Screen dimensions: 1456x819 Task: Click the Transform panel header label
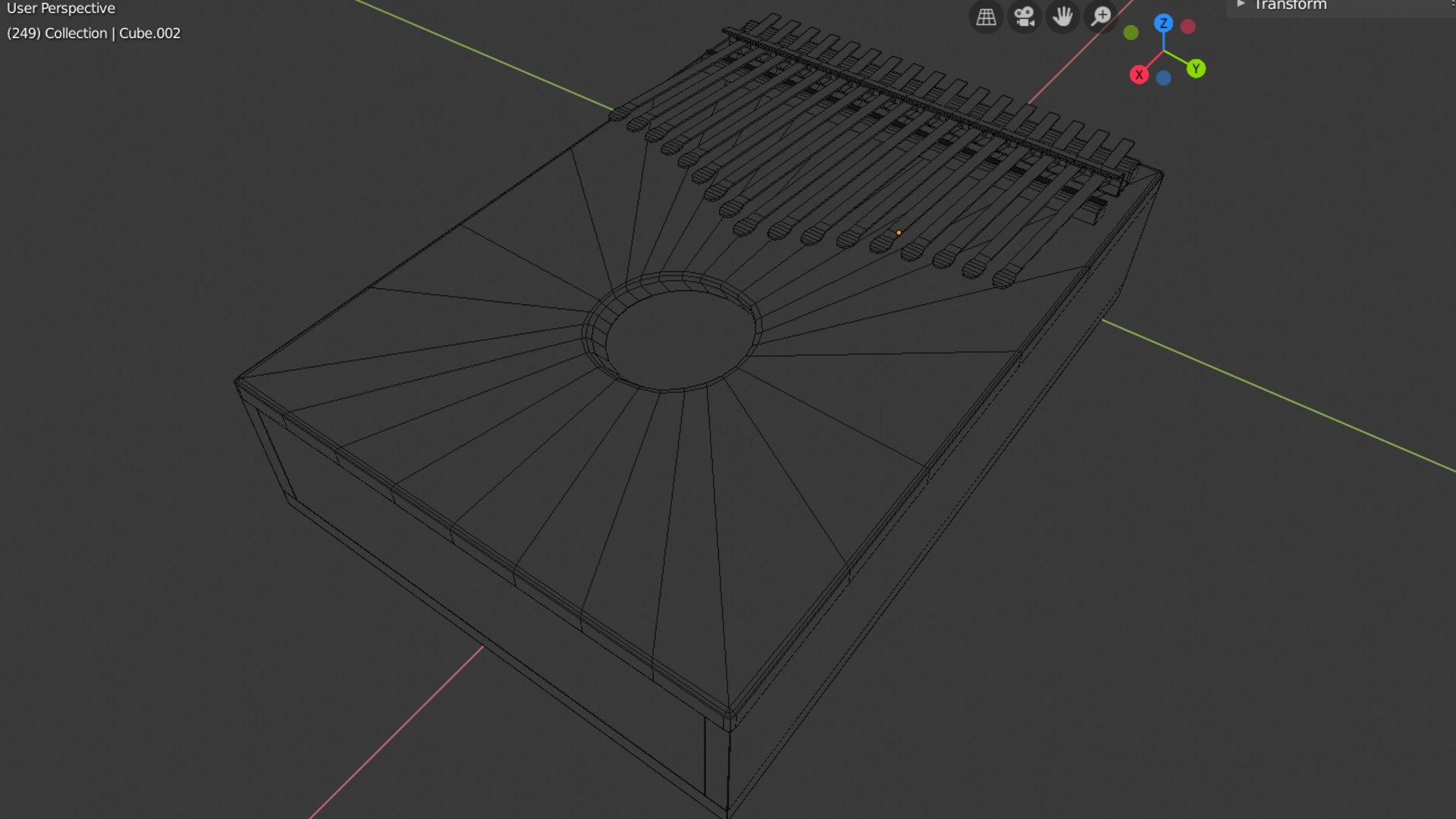[1290, 5]
